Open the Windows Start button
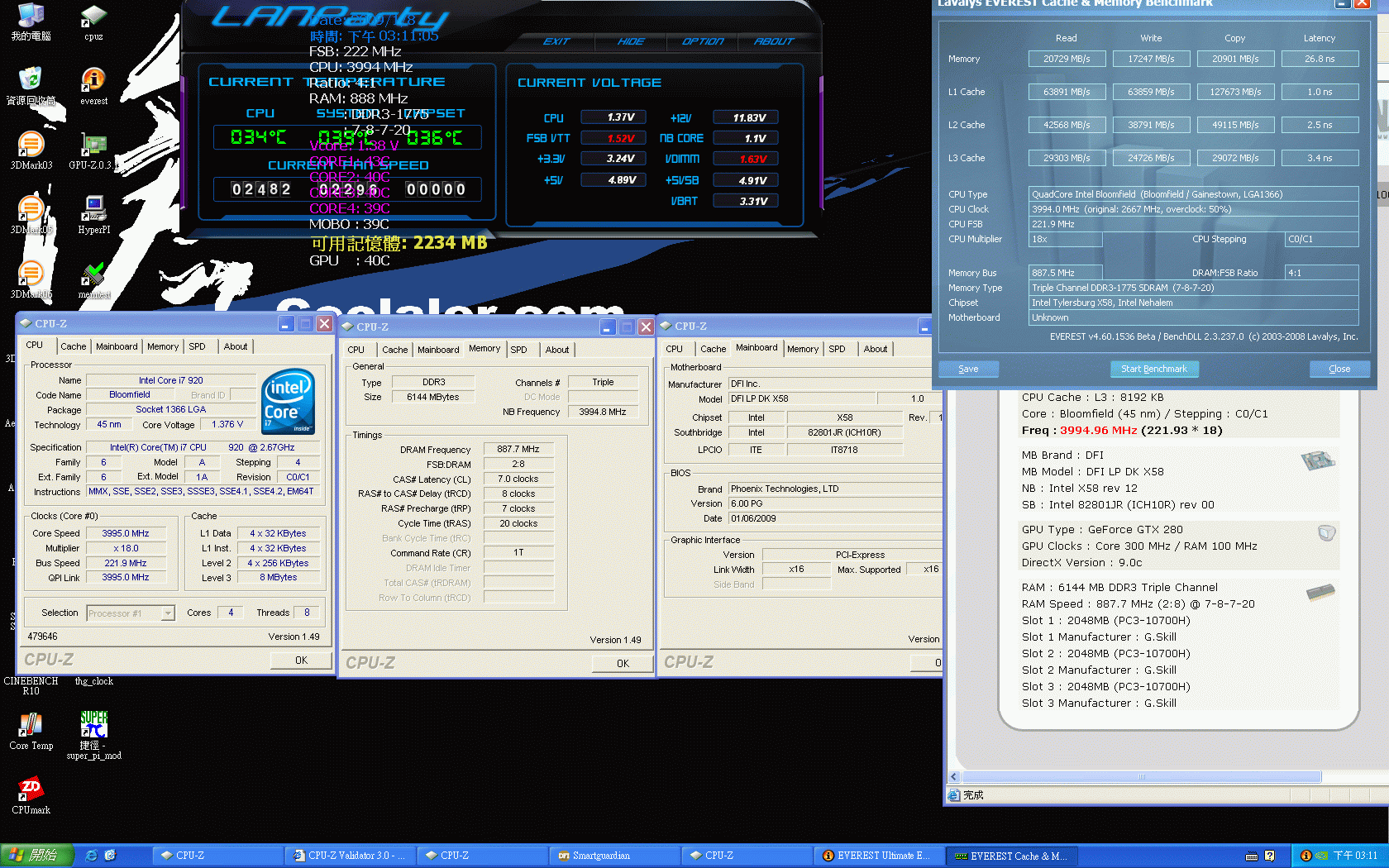The width and height of the screenshot is (1389, 868). (x=36, y=856)
